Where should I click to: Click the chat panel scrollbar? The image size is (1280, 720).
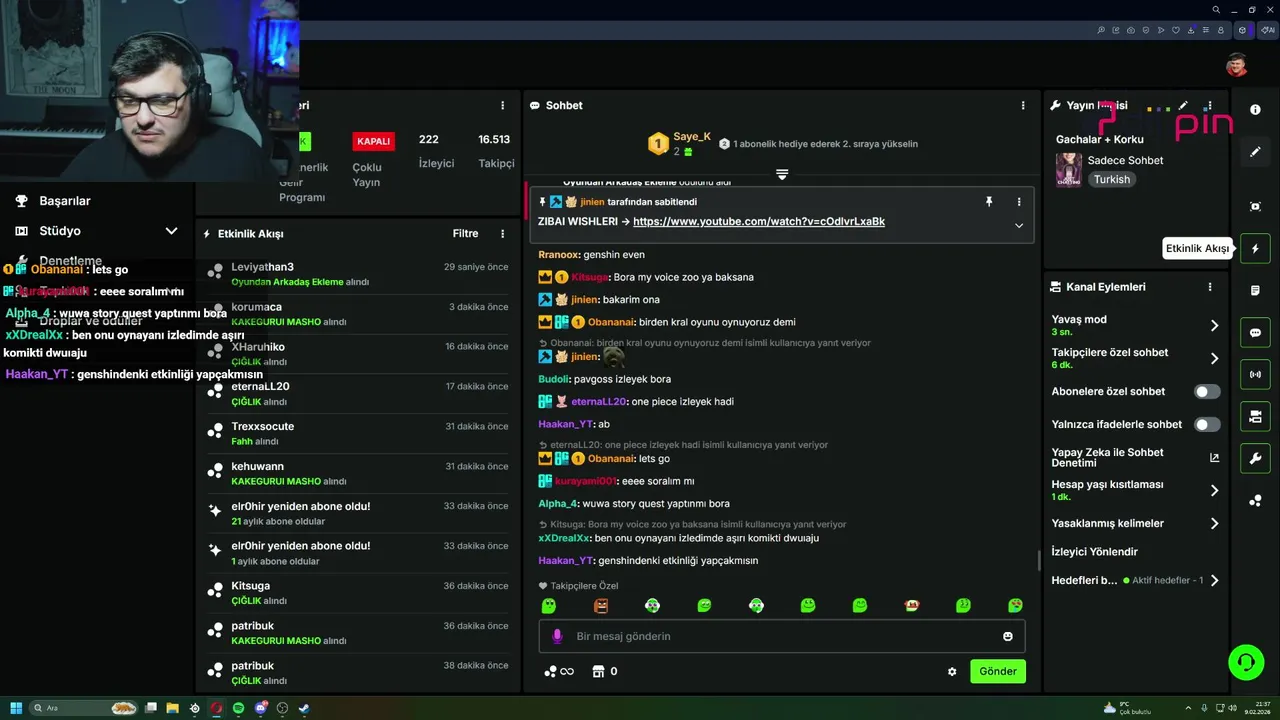pyautogui.click(x=1038, y=559)
